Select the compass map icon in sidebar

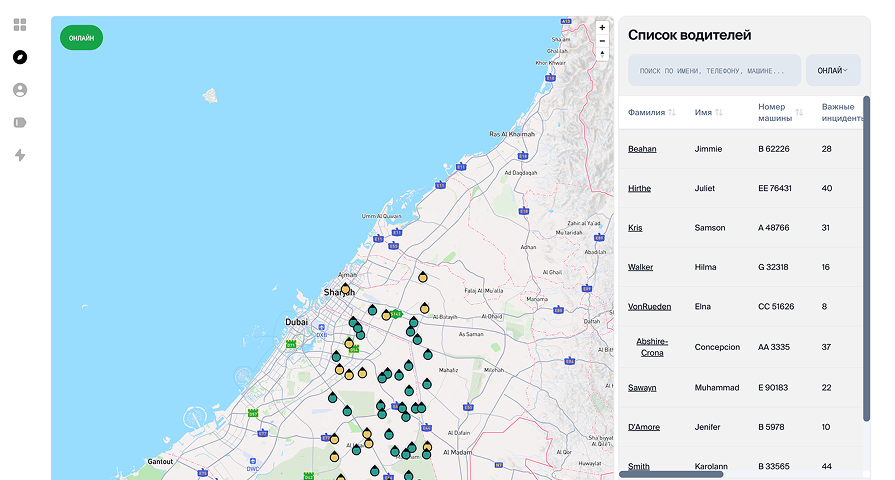[x=20, y=57]
